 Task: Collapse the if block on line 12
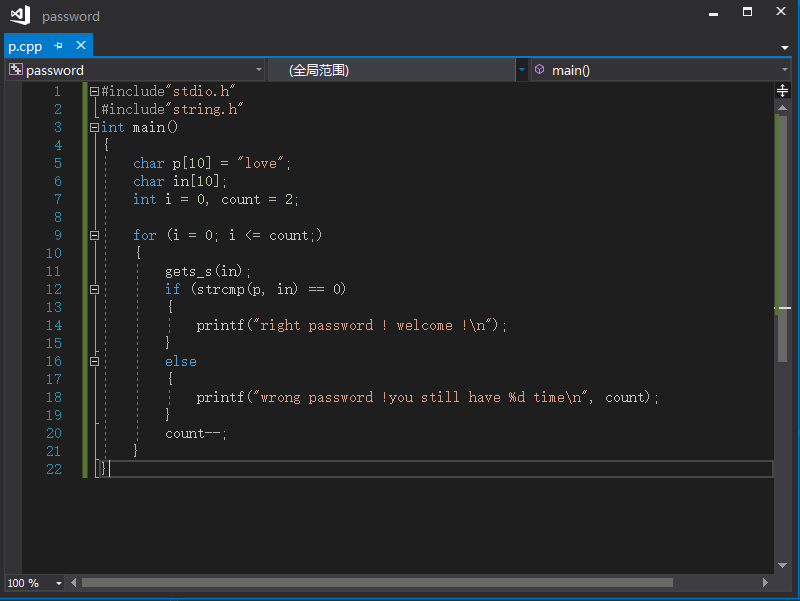94,289
